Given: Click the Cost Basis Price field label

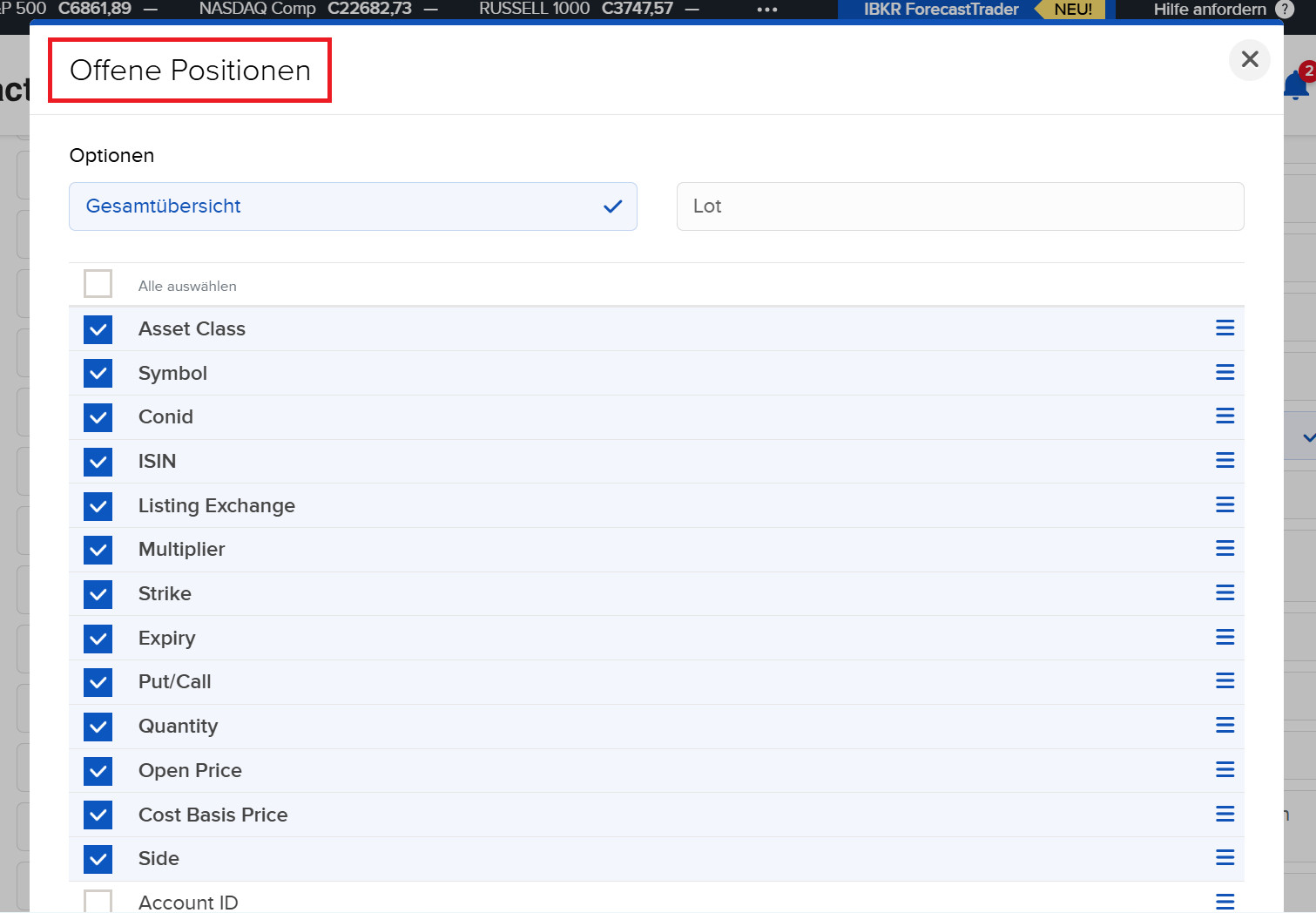Looking at the screenshot, I should point(213,815).
